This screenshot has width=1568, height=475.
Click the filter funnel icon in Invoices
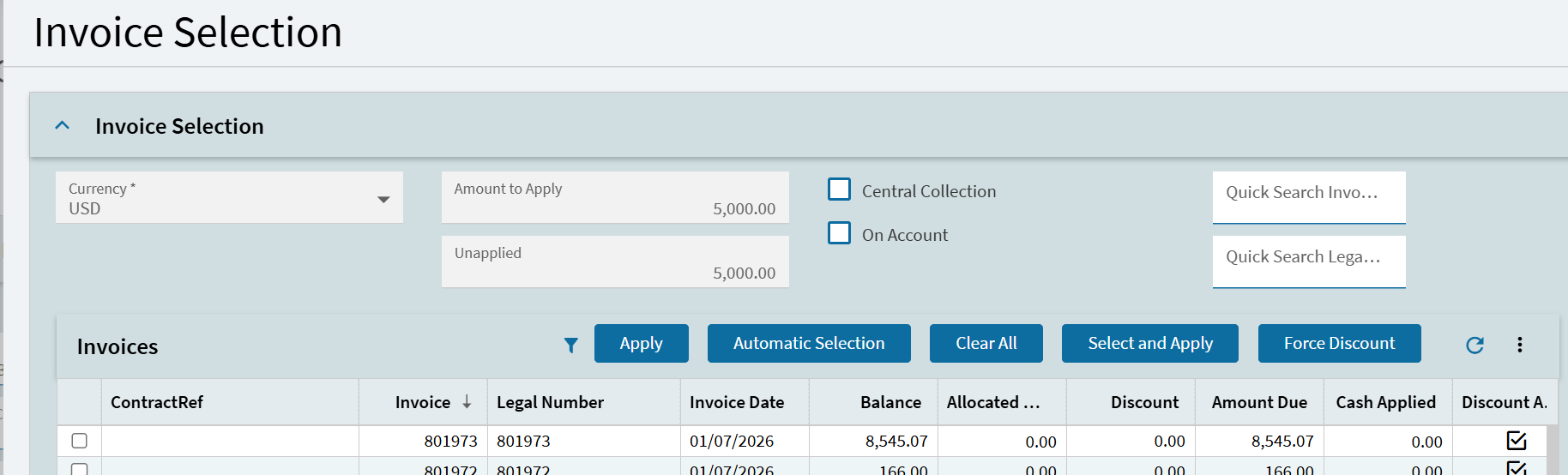[570, 345]
